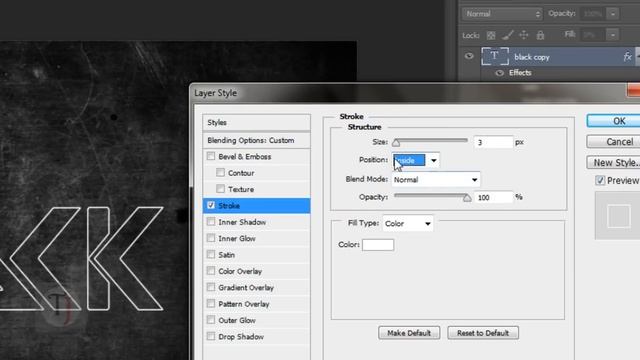
Task: Enable Satin checkbox
Action: click(x=211, y=254)
